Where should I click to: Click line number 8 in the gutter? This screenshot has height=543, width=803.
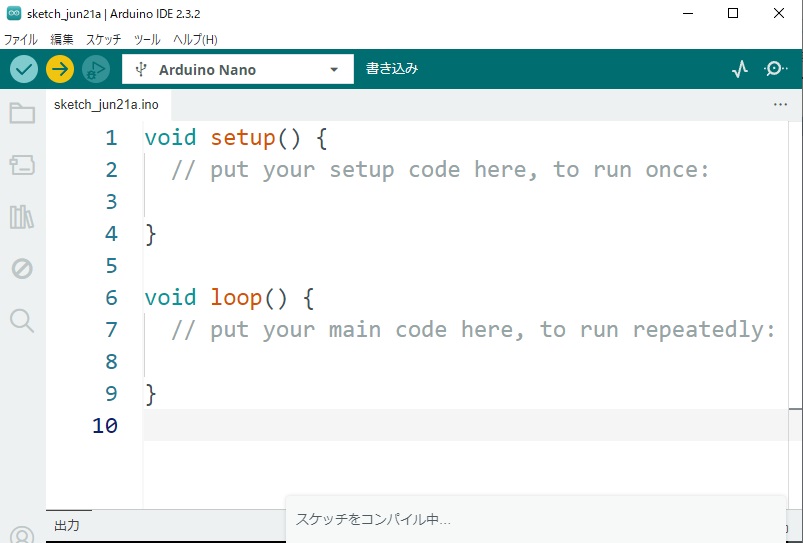pyautogui.click(x=111, y=362)
